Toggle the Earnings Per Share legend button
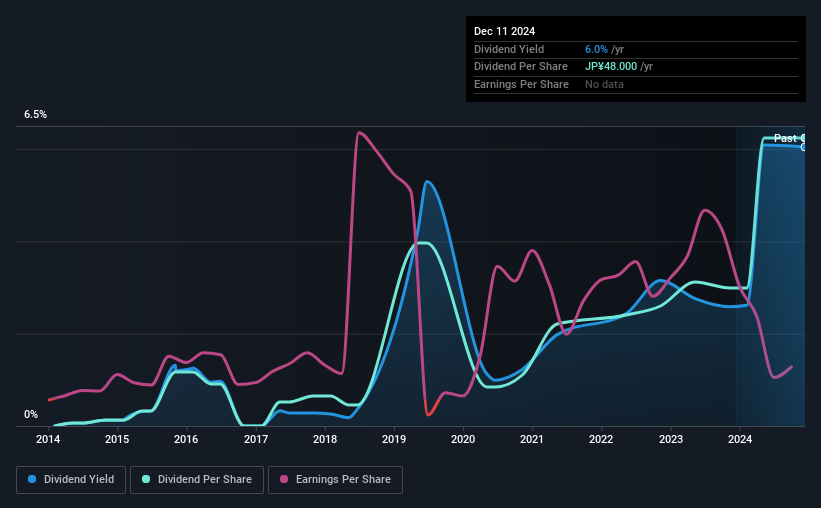The height and width of the screenshot is (508, 821). point(335,480)
